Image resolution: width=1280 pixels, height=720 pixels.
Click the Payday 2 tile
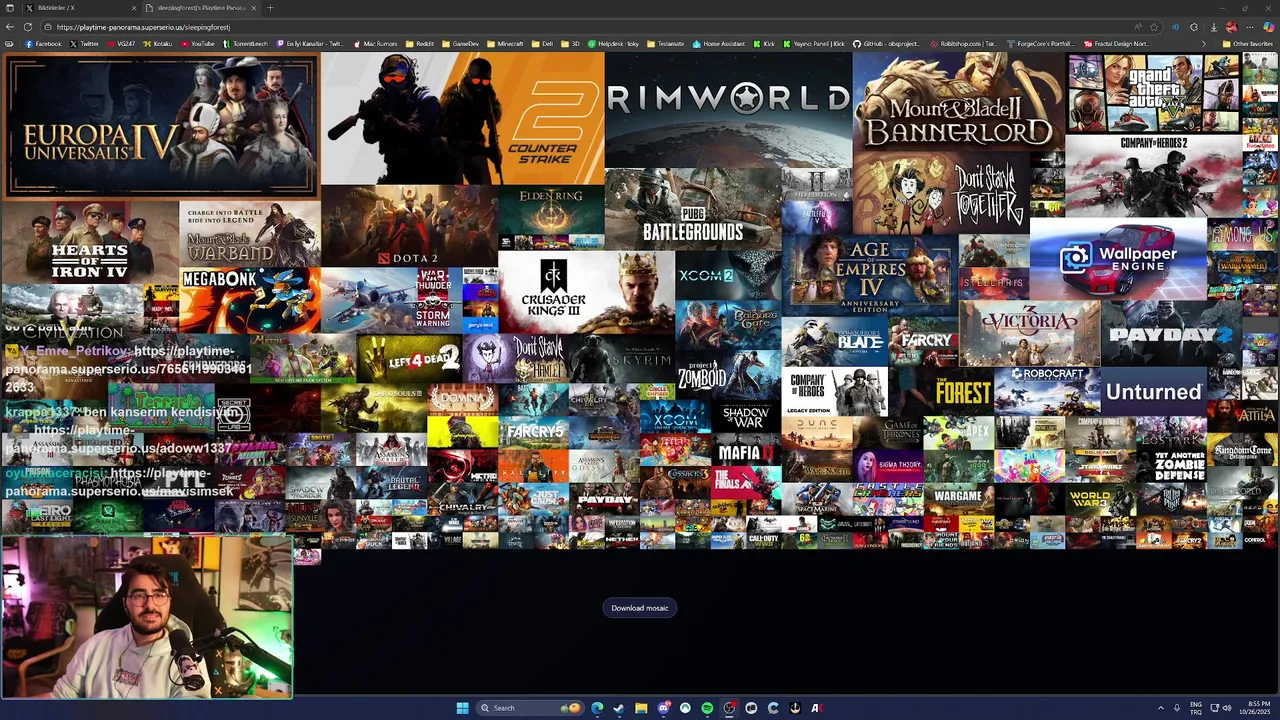click(1171, 333)
